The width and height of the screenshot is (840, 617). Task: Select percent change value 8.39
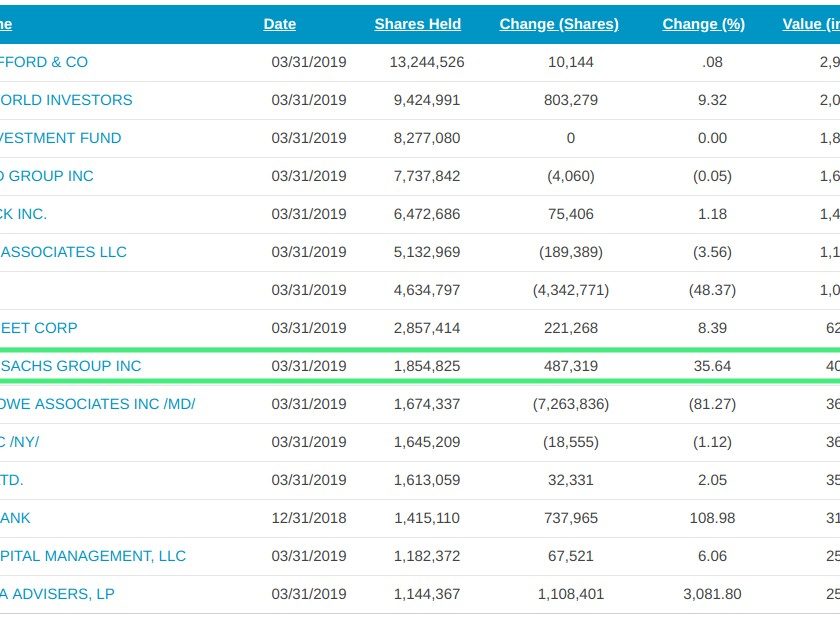[x=712, y=328]
